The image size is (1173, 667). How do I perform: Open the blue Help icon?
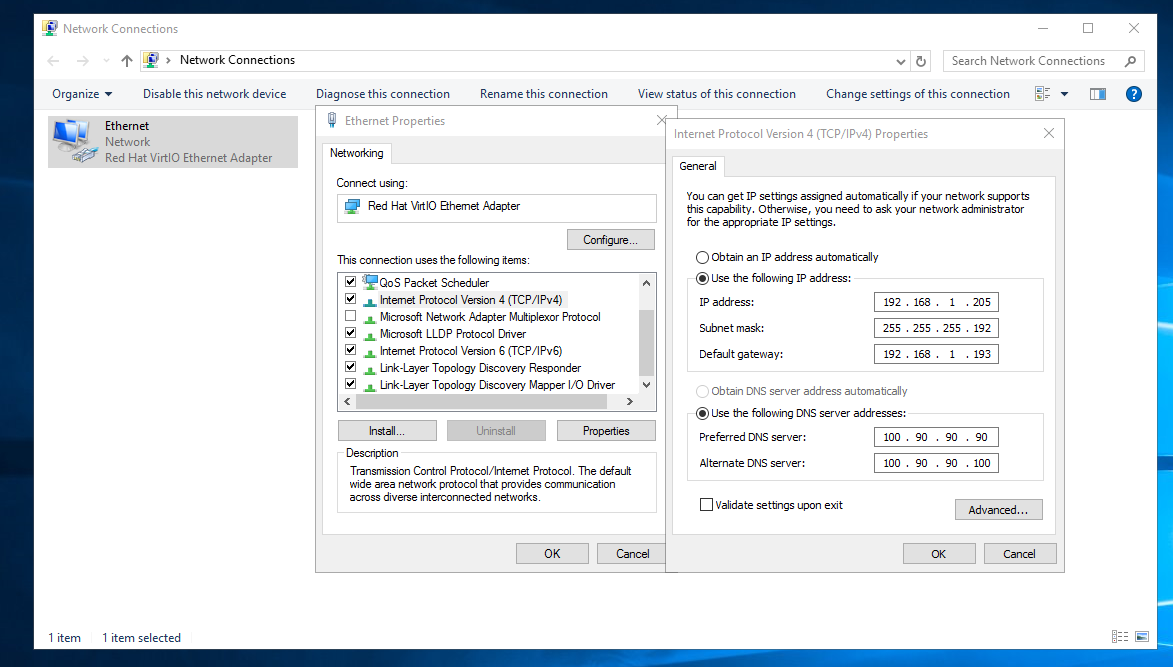coord(1133,93)
